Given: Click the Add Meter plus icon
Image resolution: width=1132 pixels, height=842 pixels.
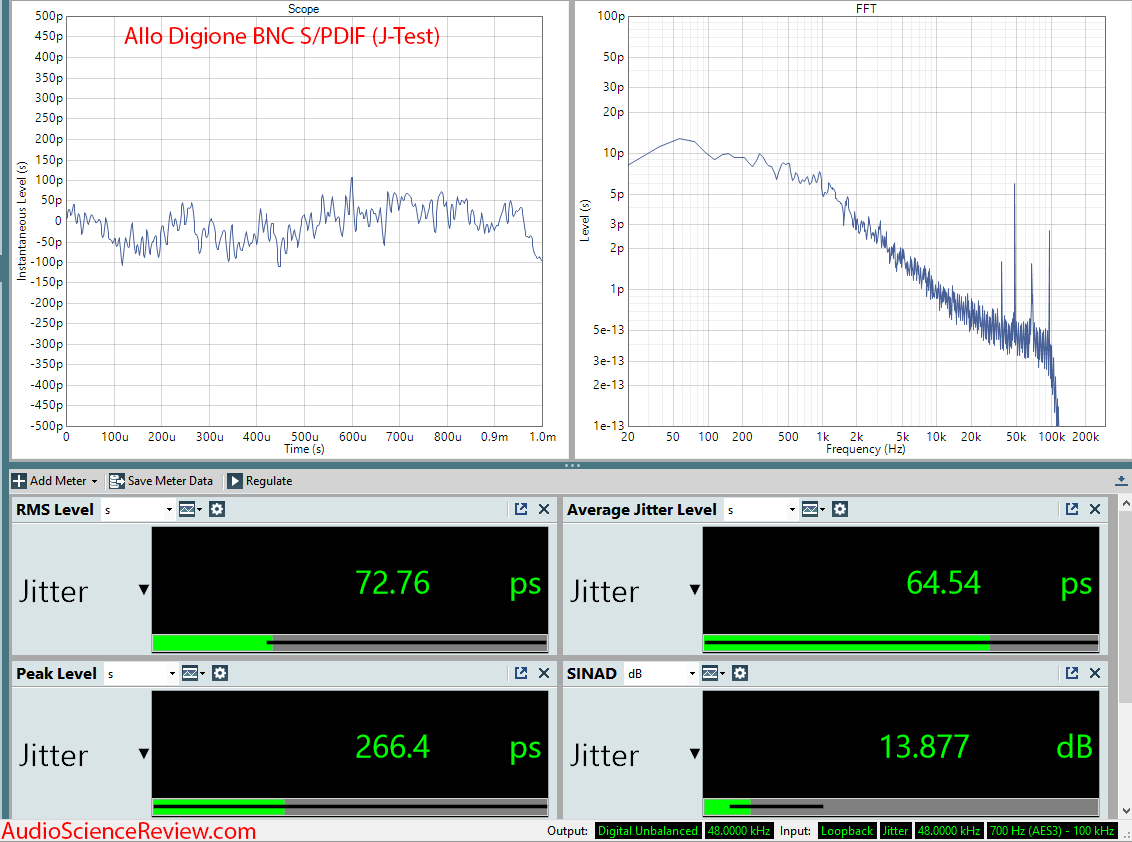Looking at the screenshot, I should tap(19, 481).
